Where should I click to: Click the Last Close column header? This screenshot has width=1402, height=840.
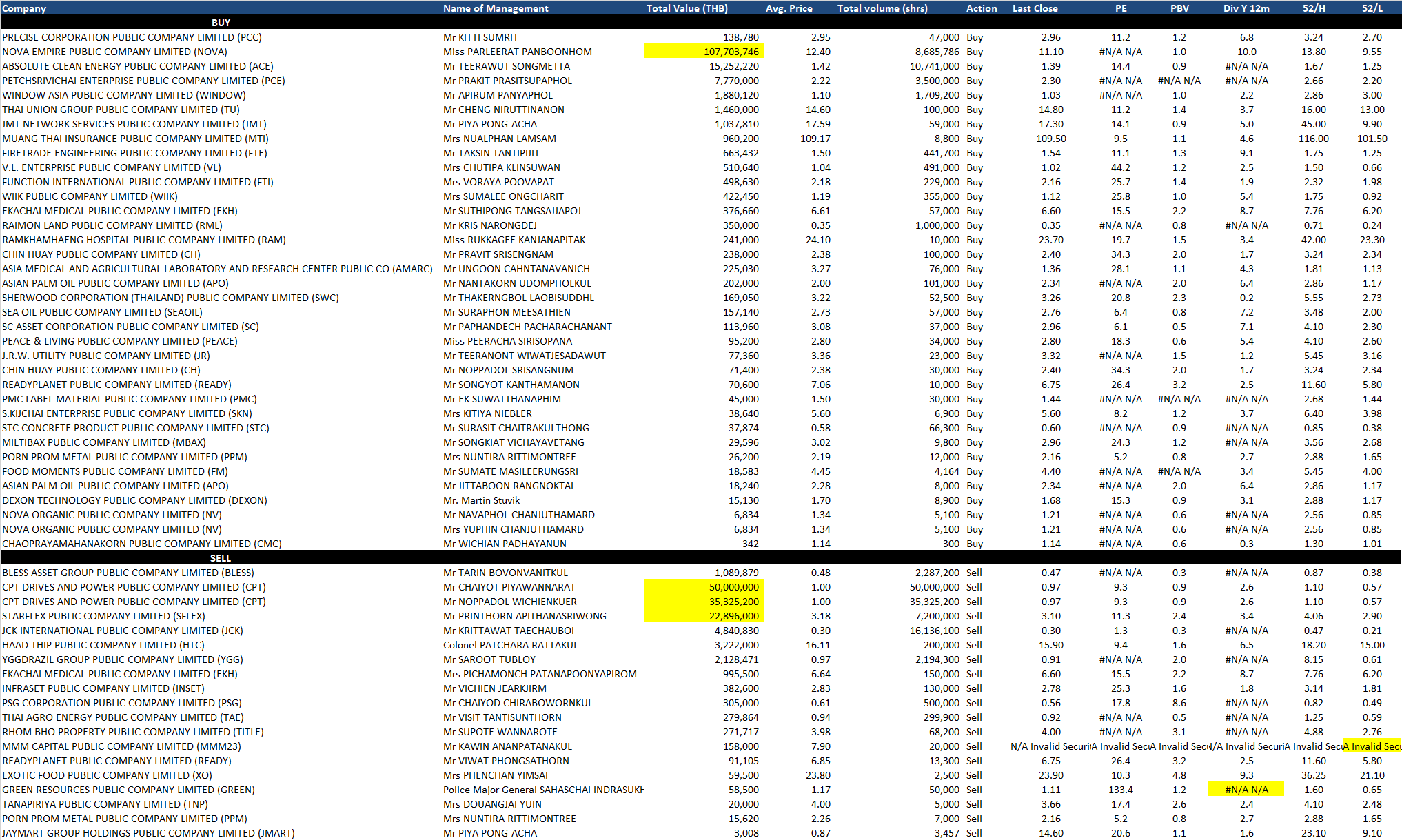point(1035,8)
